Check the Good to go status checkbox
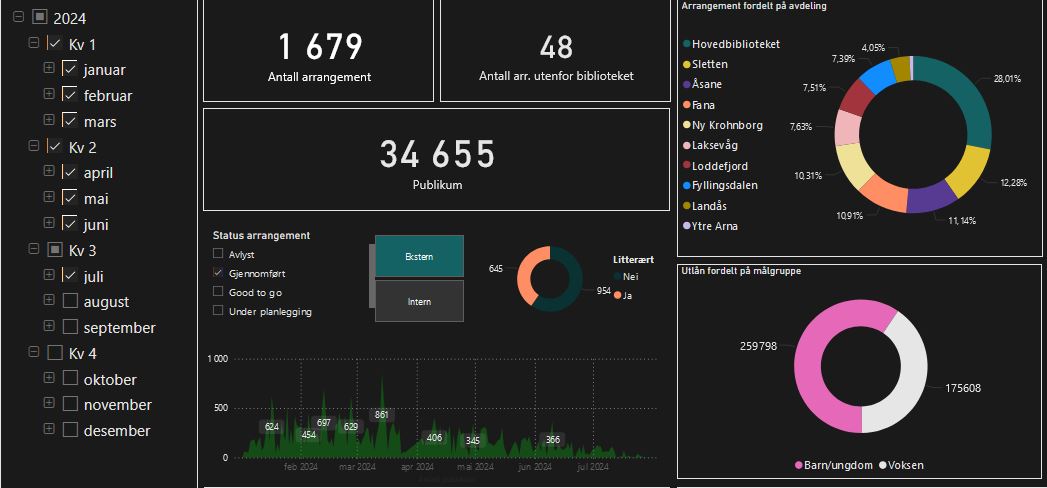This screenshot has height=488, width=1047. (218, 292)
